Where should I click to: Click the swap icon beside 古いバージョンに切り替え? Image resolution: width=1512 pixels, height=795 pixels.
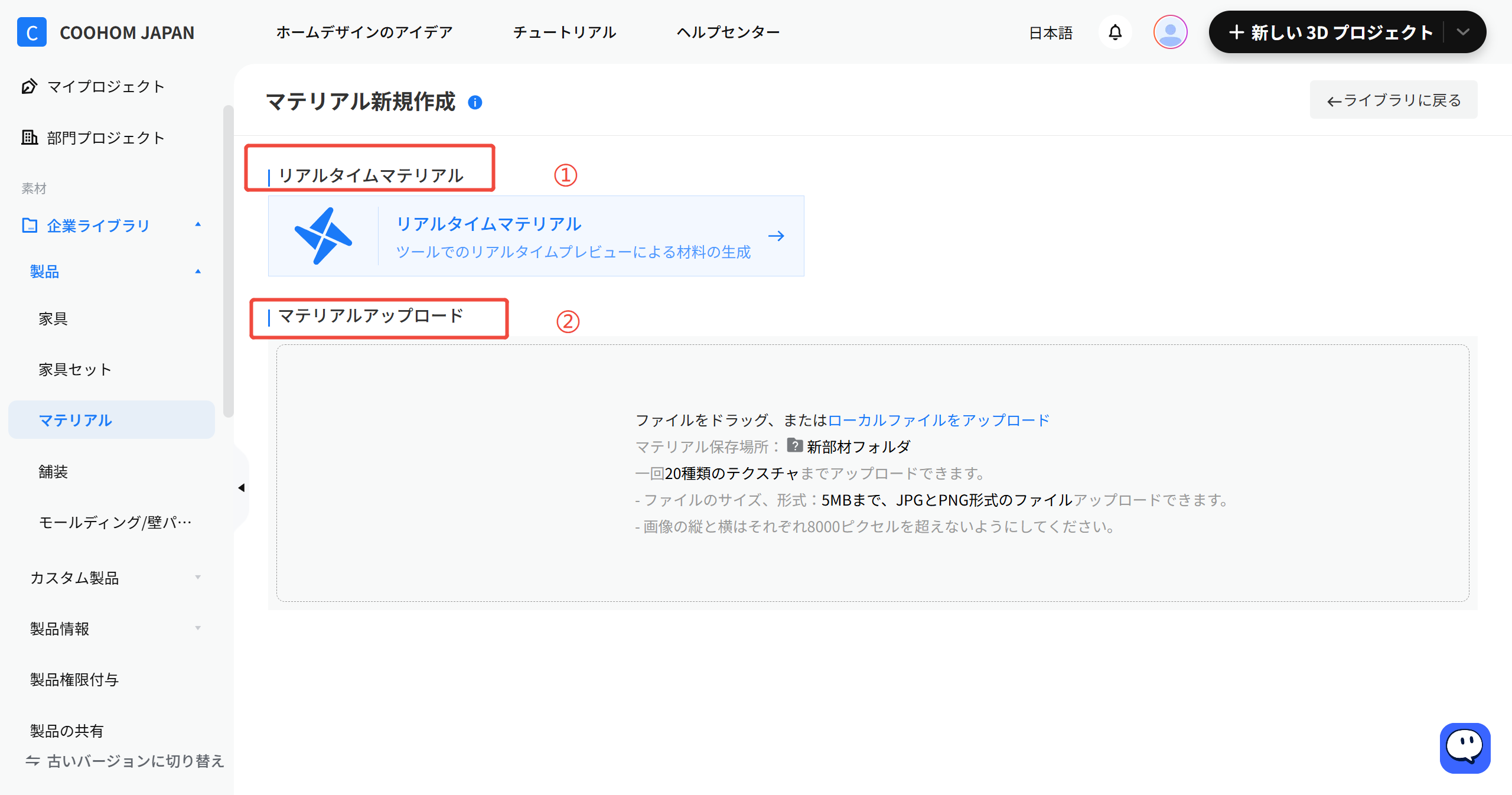coord(32,761)
